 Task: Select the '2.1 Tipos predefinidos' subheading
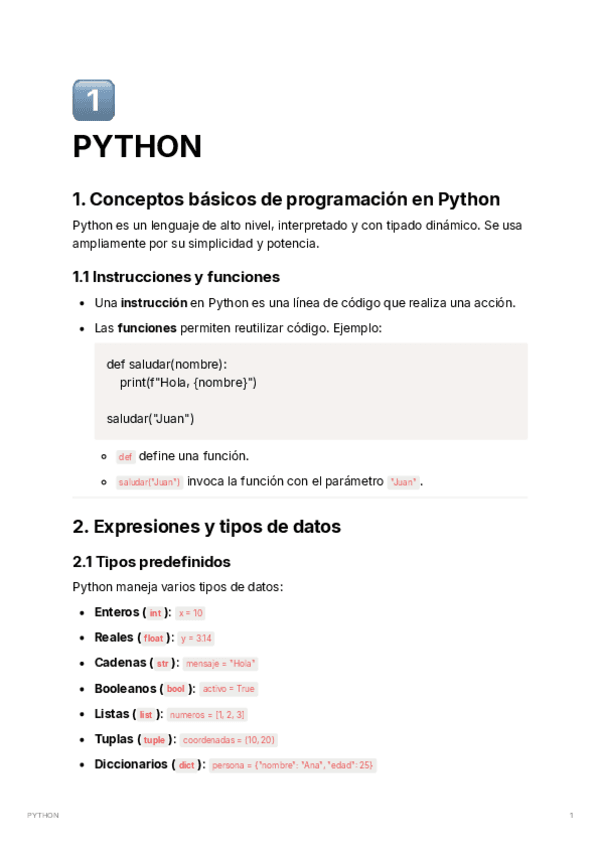click(151, 562)
